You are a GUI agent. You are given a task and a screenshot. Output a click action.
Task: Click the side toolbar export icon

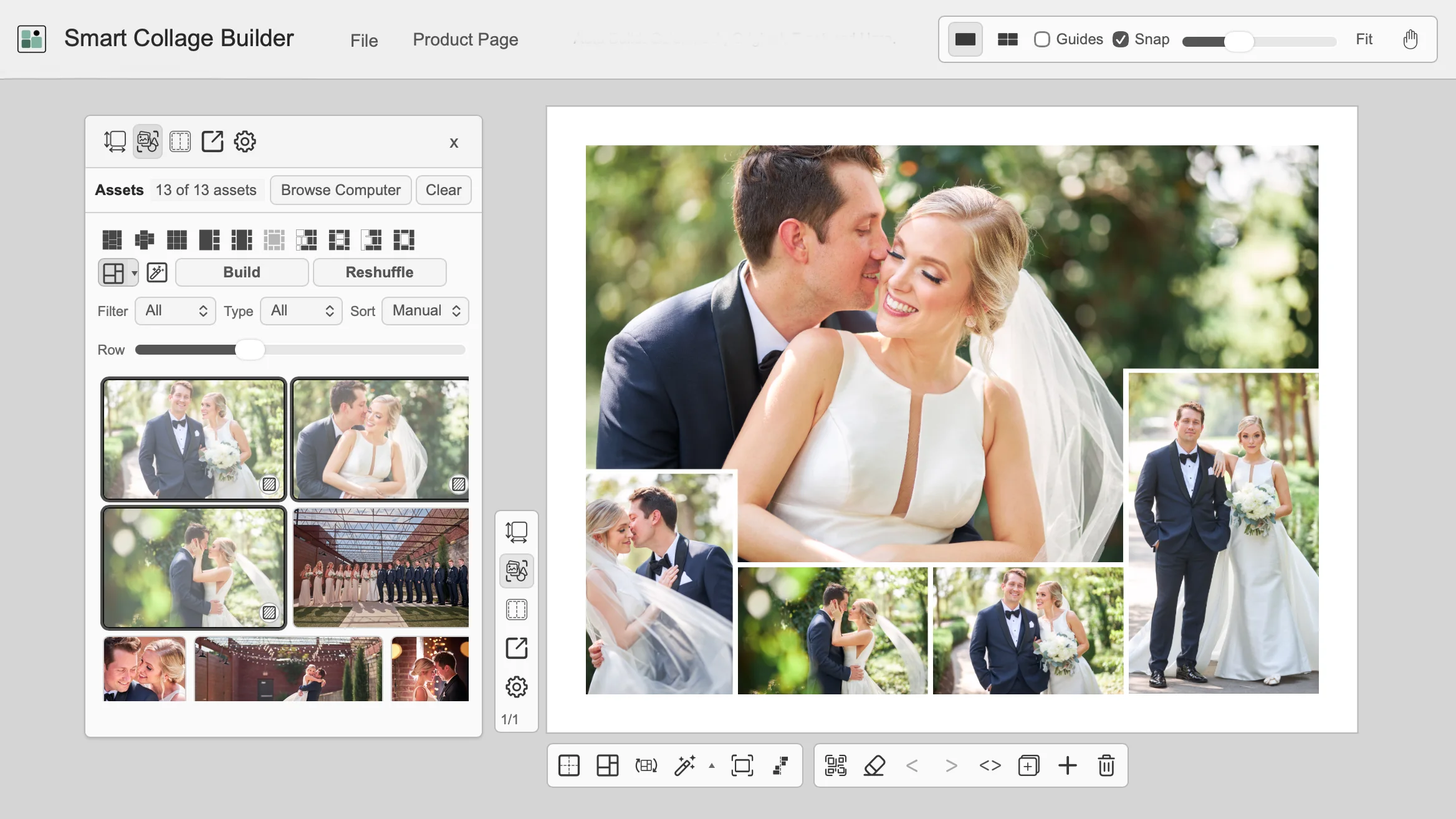pos(517,648)
